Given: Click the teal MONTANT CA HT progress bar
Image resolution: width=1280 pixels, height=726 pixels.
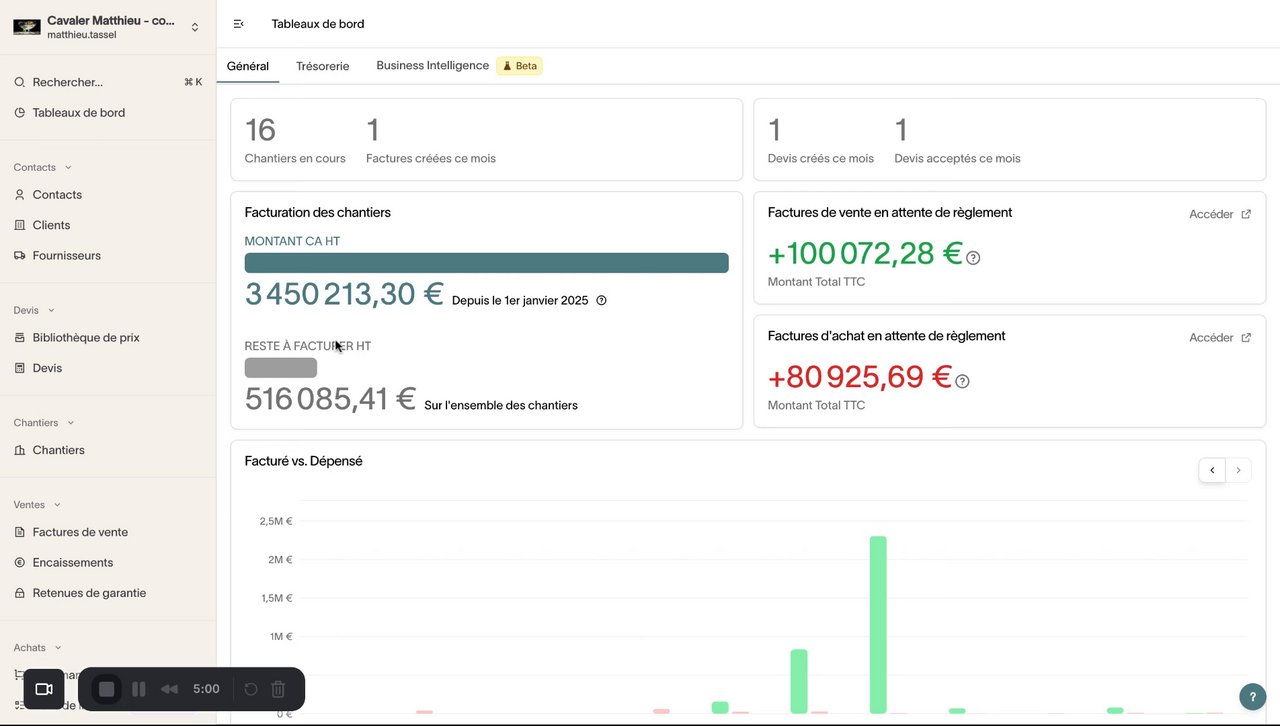Looking at the screenshot, I should tap(486, 263).
